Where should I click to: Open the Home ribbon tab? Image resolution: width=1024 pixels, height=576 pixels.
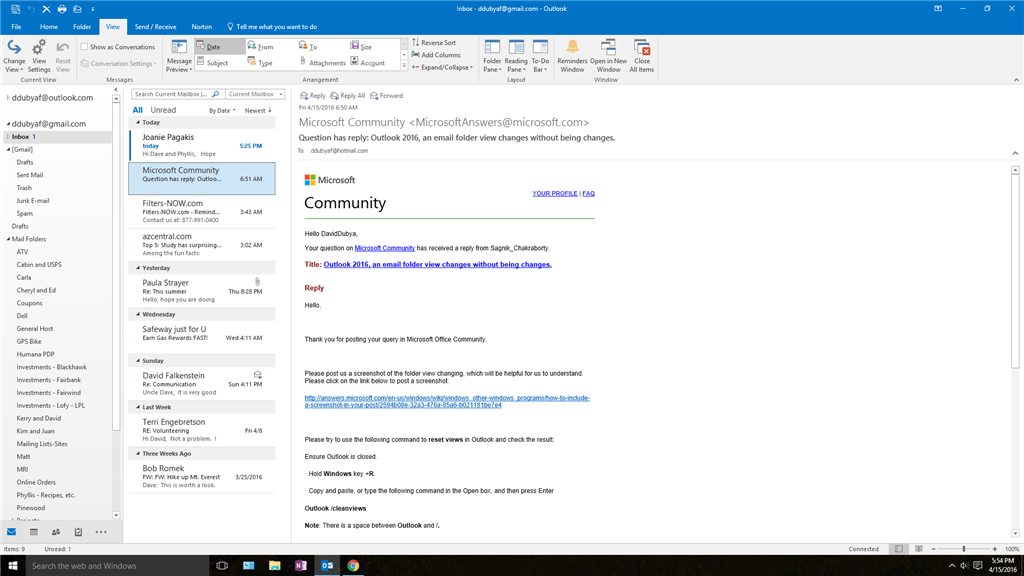tap(49, 27)
